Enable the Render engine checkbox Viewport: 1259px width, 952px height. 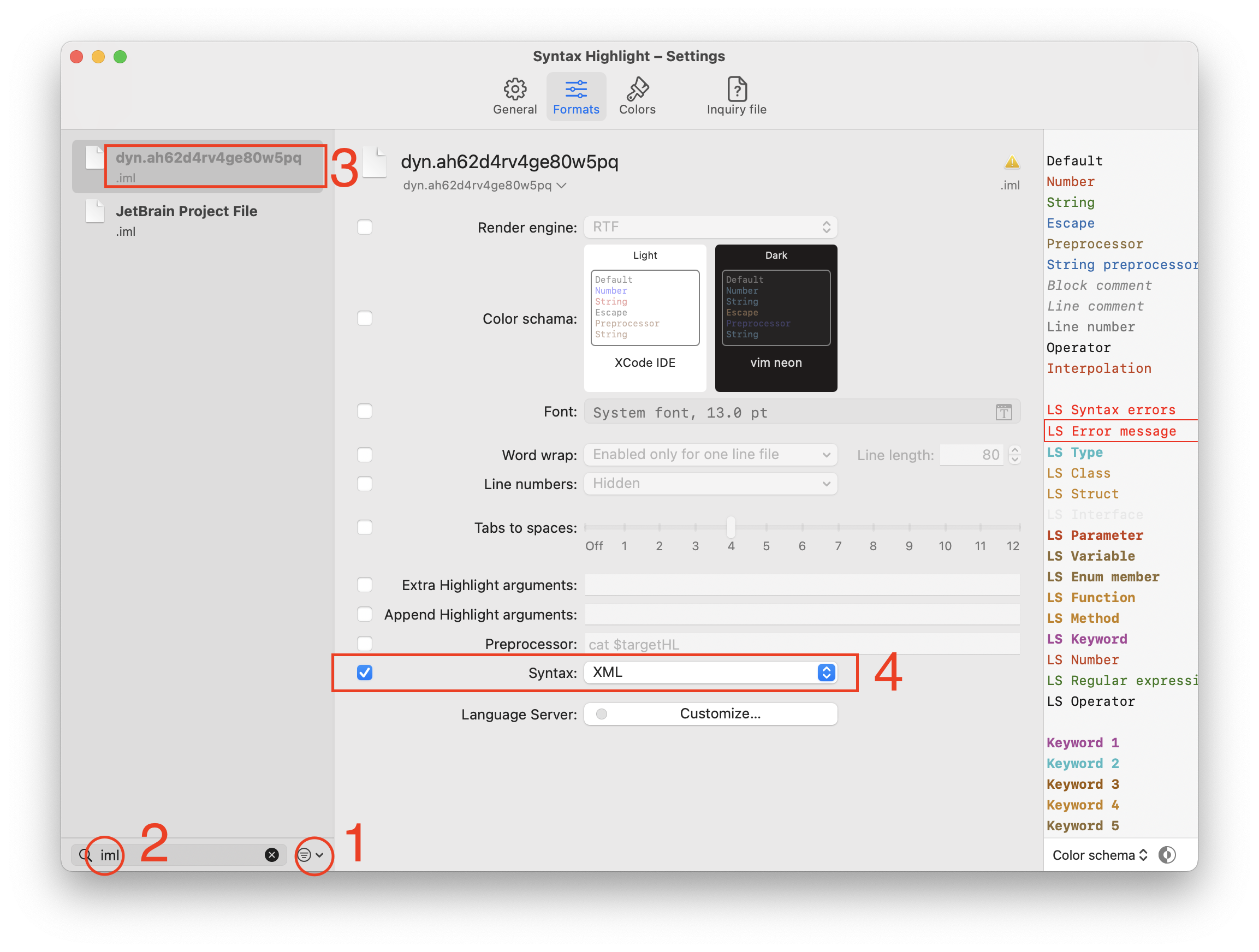tap(365, 227)
